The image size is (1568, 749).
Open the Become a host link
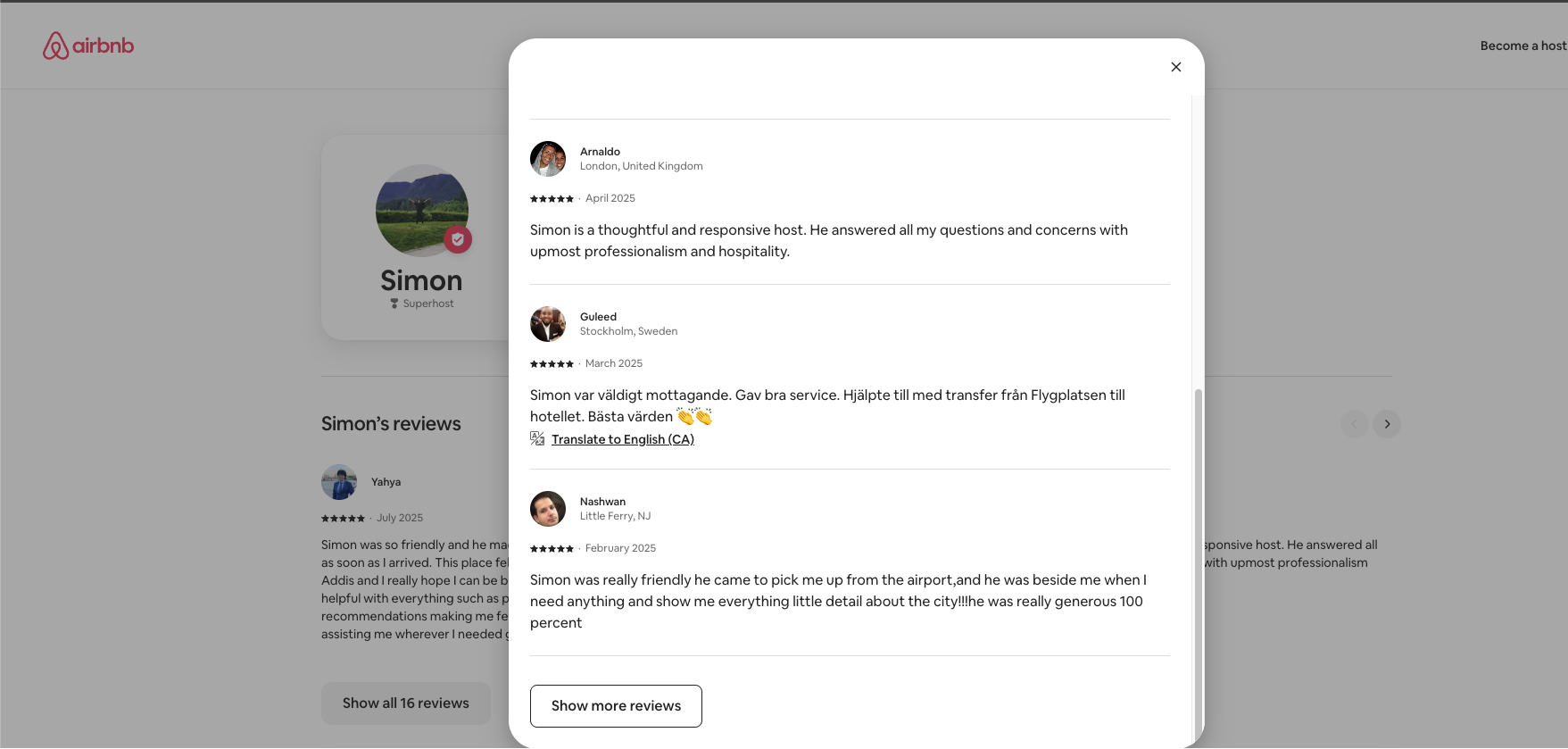point(1522,46)
